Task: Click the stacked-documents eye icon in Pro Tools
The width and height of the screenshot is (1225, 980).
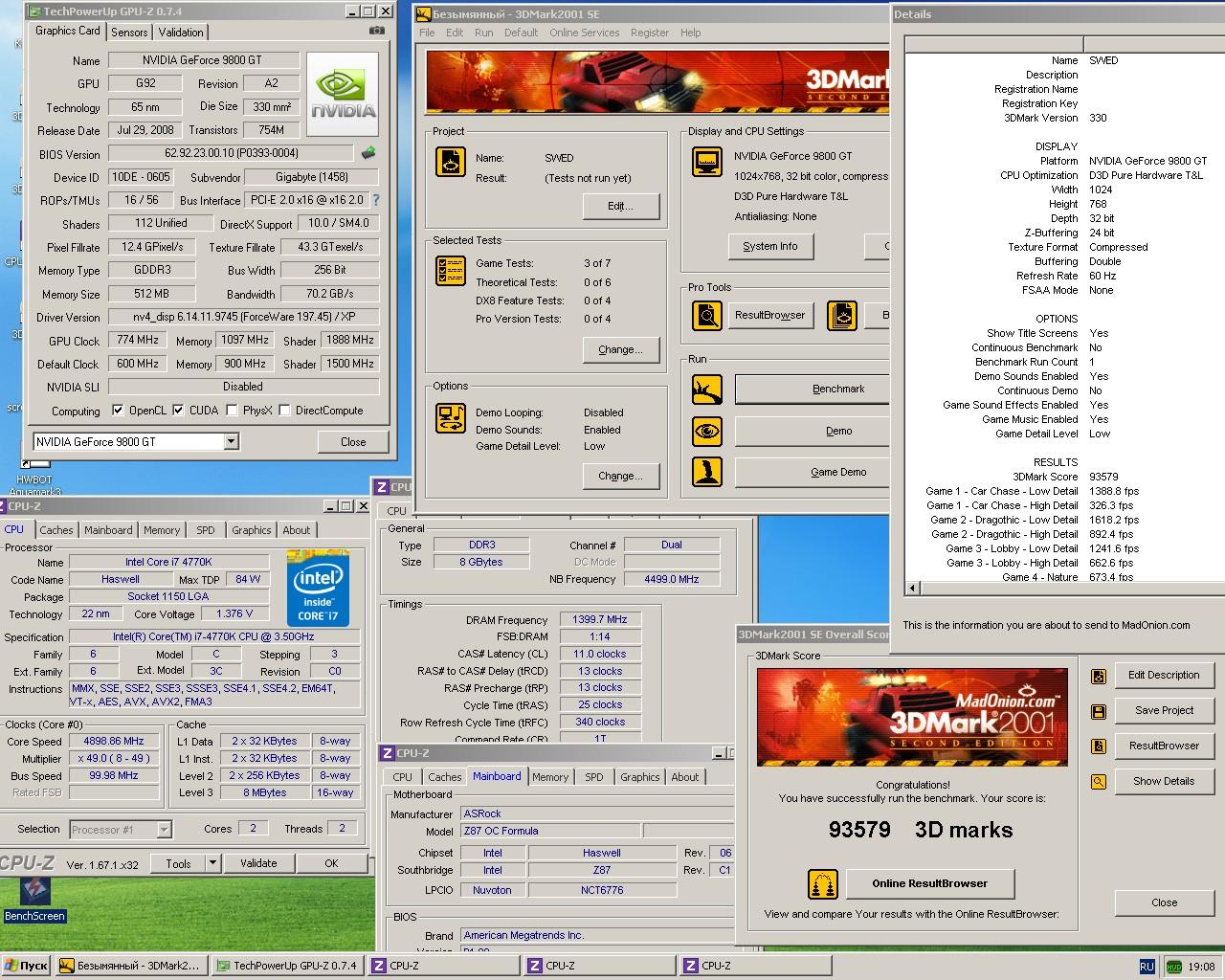Action: 842,315
